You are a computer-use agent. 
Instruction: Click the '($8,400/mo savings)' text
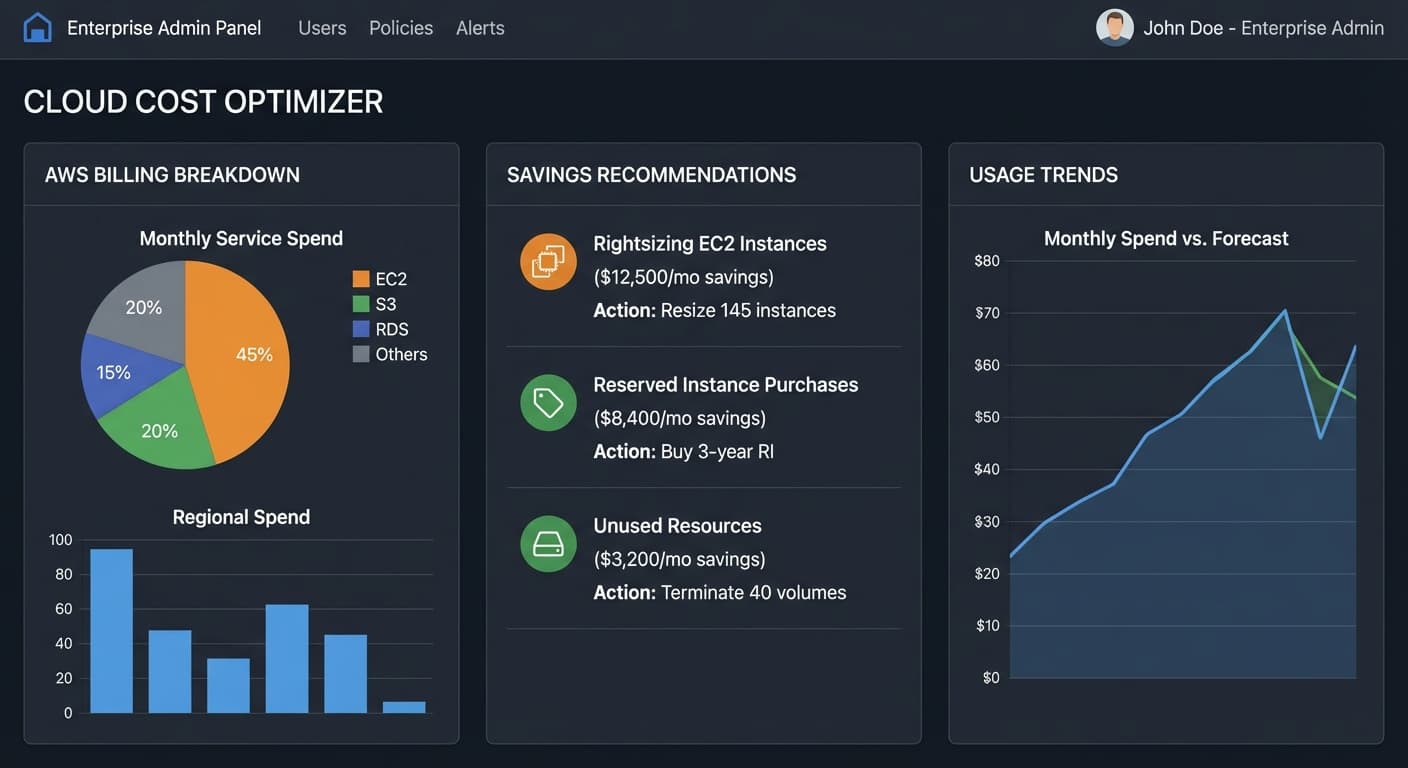click(679, 418)
